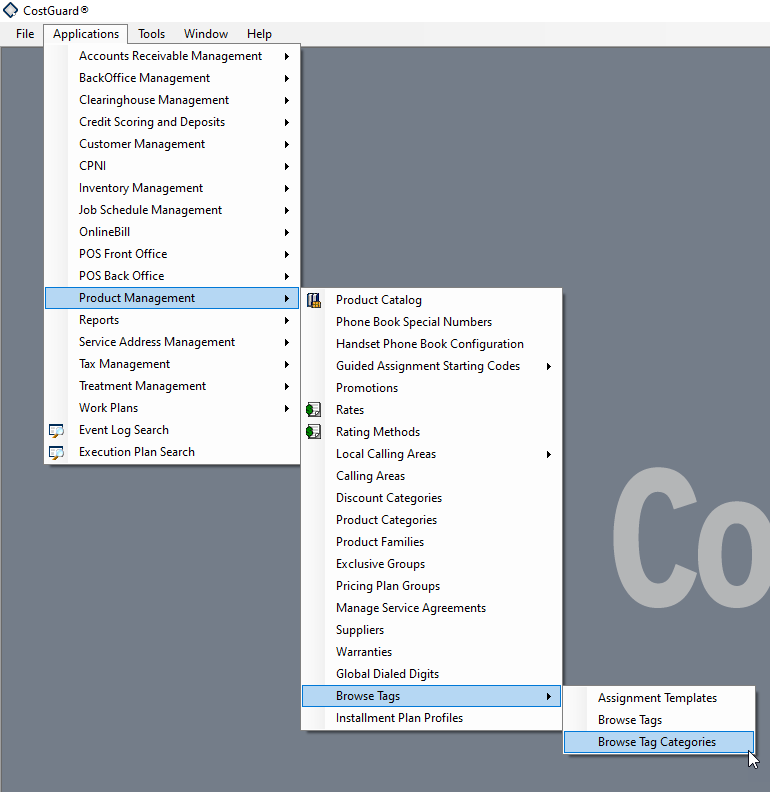This screenshot has height=792, width=770.
Task: Choose Assignment Templates from submenu
Action: pos(657,698)
